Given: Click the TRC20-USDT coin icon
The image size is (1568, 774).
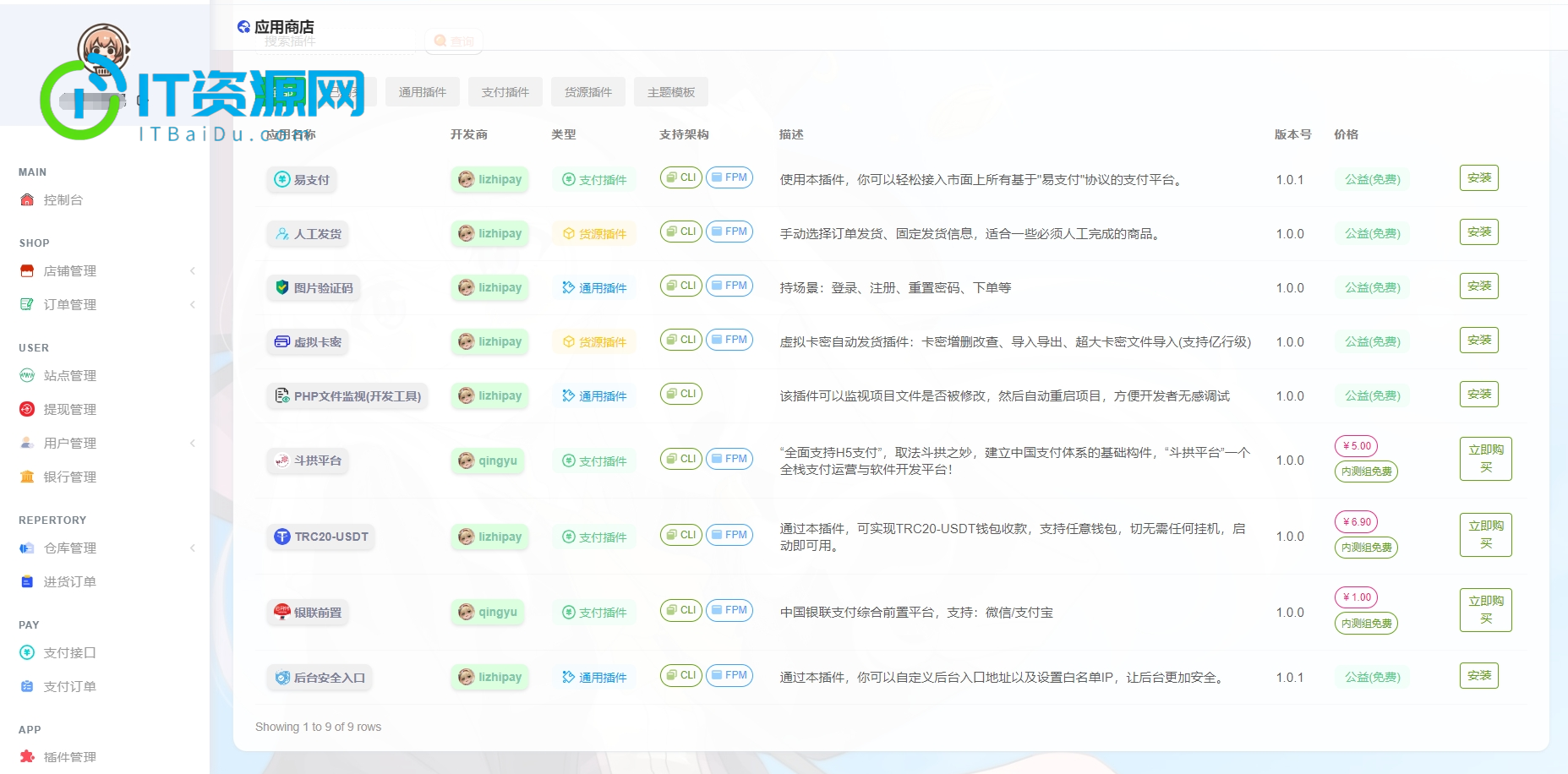Looking at the screenshot, I should [x=282, y=537].
